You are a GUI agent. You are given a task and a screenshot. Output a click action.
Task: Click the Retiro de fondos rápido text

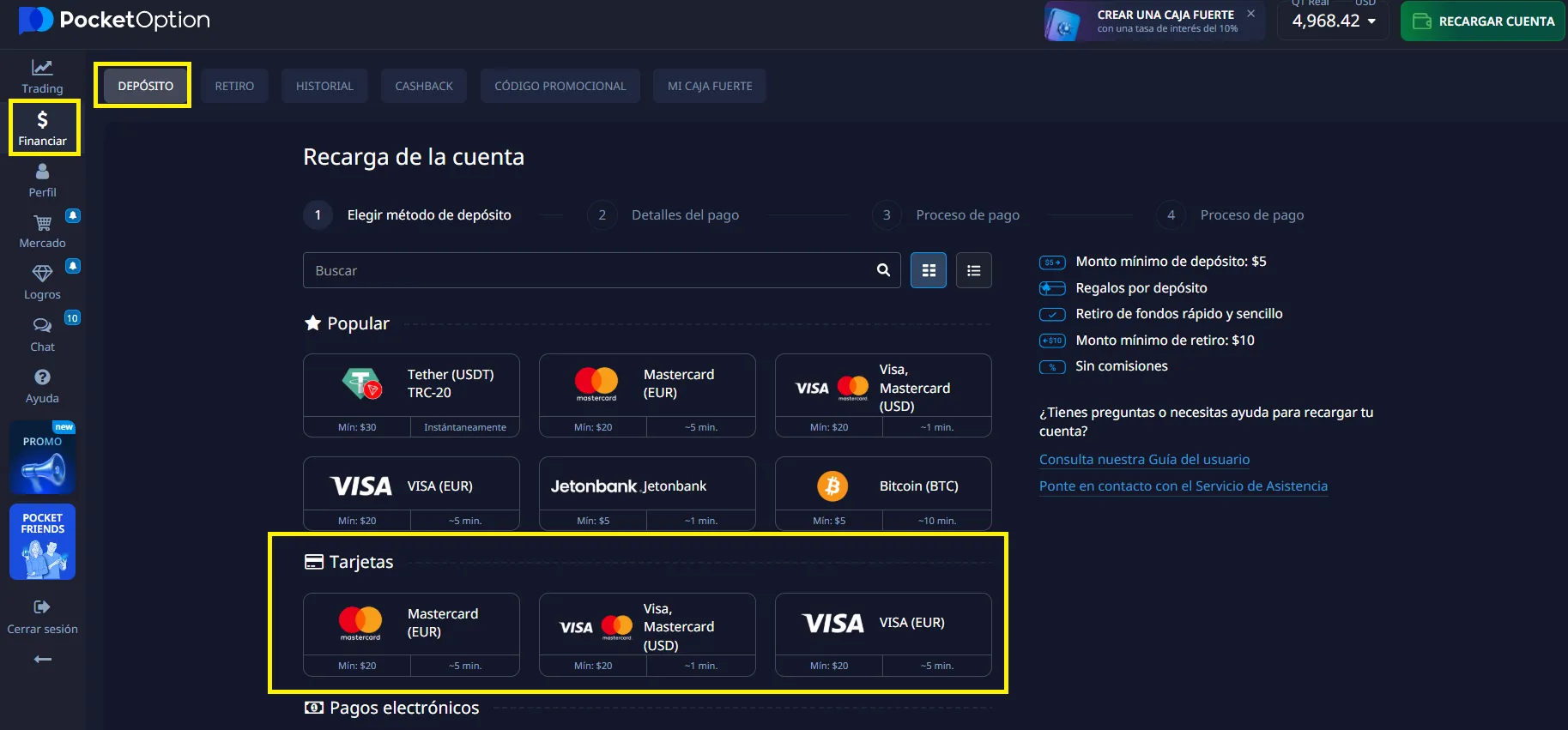point(1179,314)
